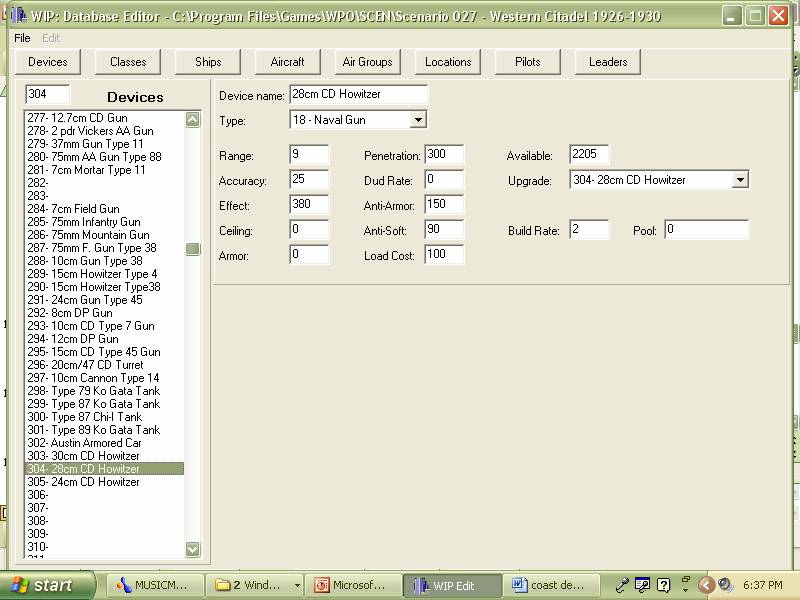Select 292- 8cm DP Gun
The height and width of the screenshot is (600, 800).
(104, 313)
